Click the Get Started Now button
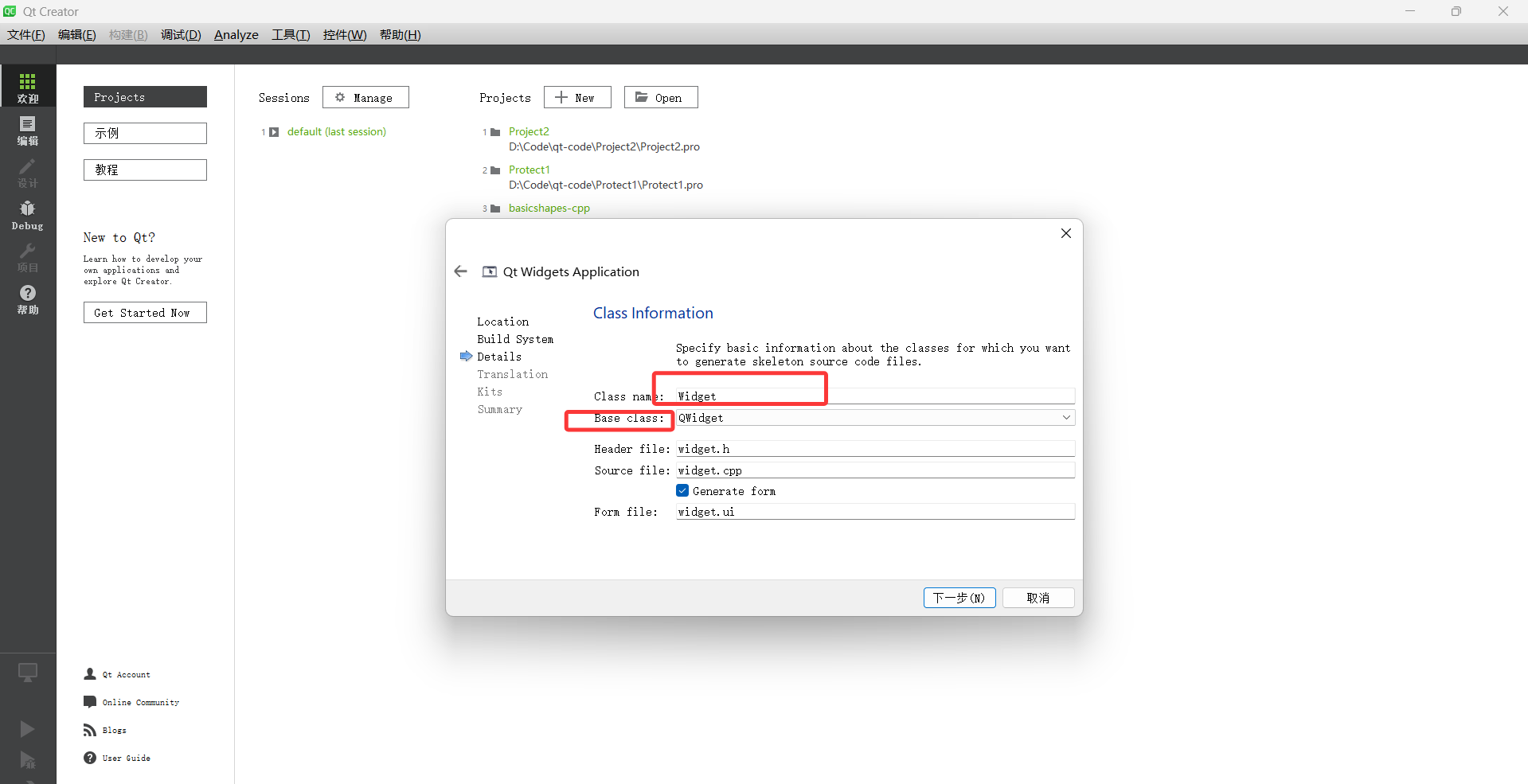 point(145,313)
